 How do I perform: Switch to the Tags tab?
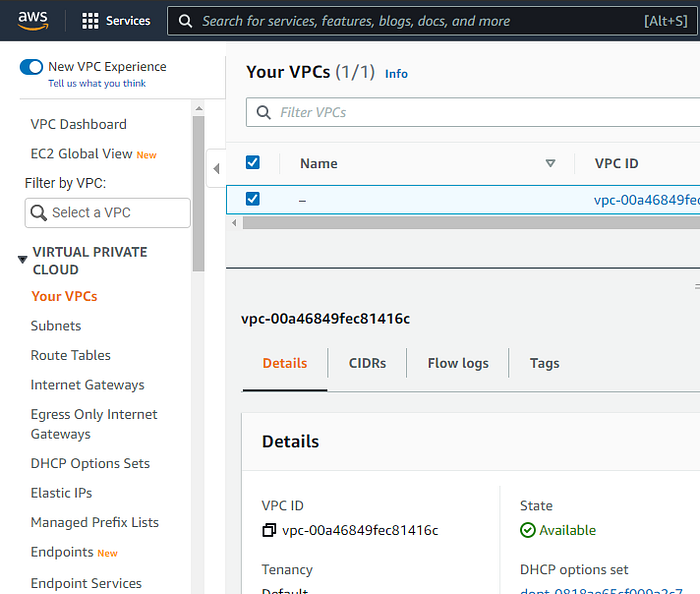(x=545, y=363)
